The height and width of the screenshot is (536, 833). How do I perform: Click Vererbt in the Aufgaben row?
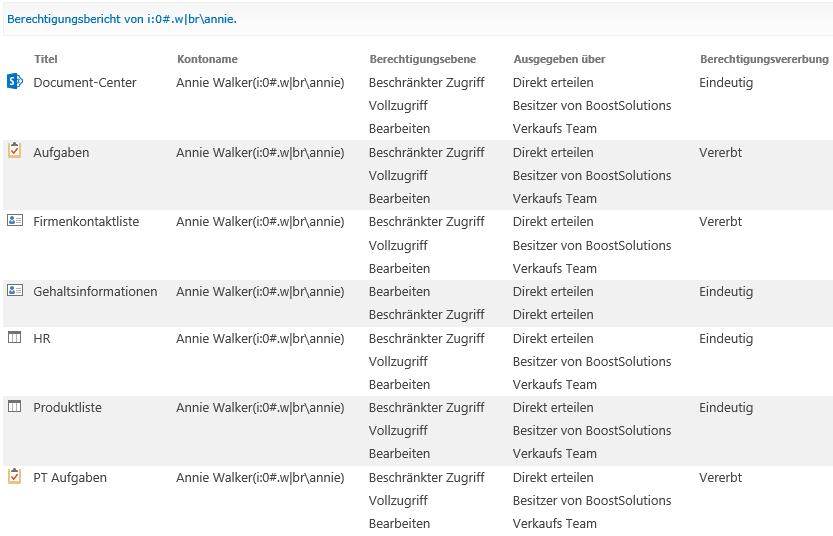pos(720,152)
